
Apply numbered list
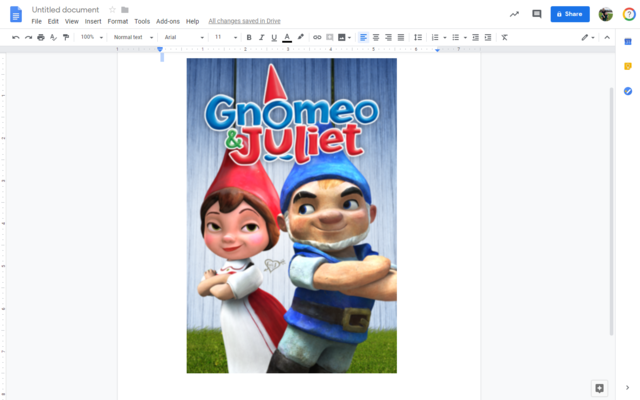[435, 37]
